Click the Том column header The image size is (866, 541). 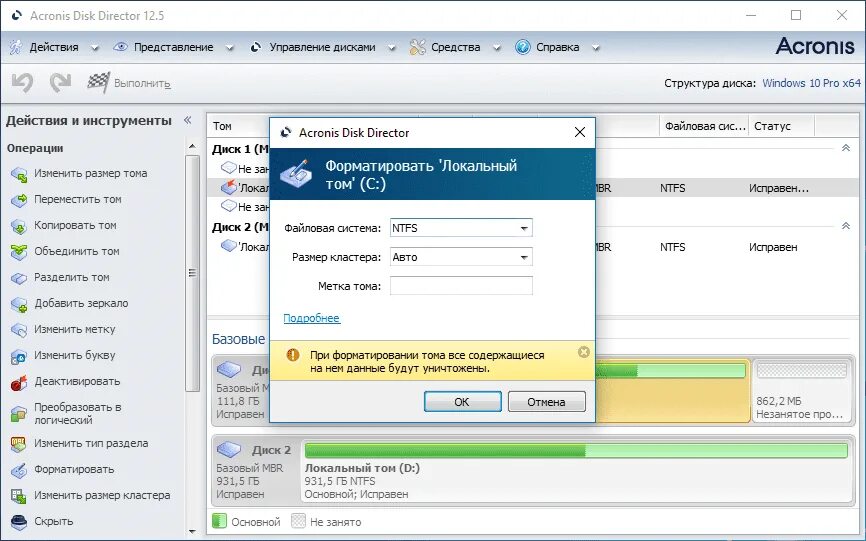(238, 126)
